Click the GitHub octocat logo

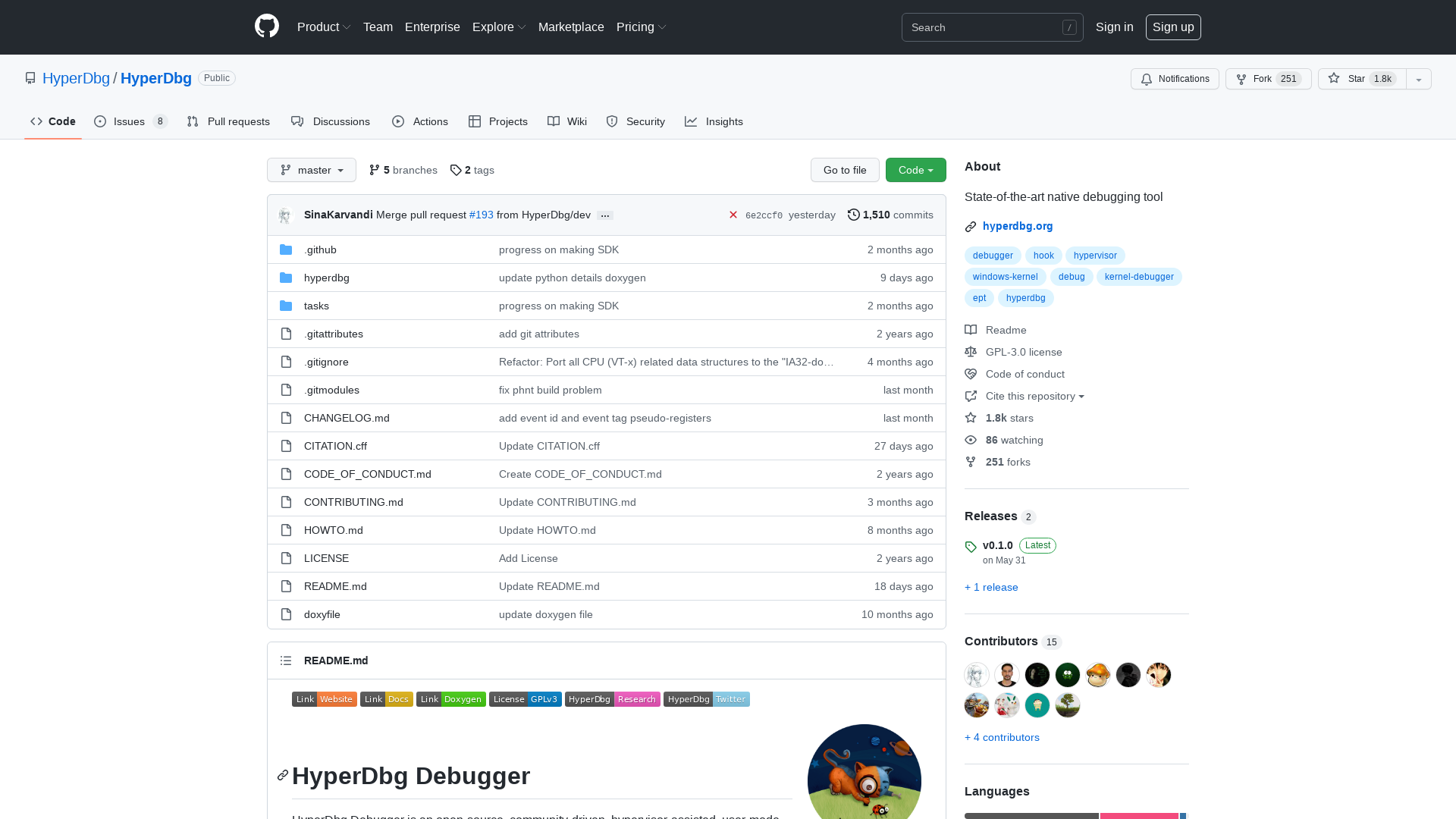point(267,27)
